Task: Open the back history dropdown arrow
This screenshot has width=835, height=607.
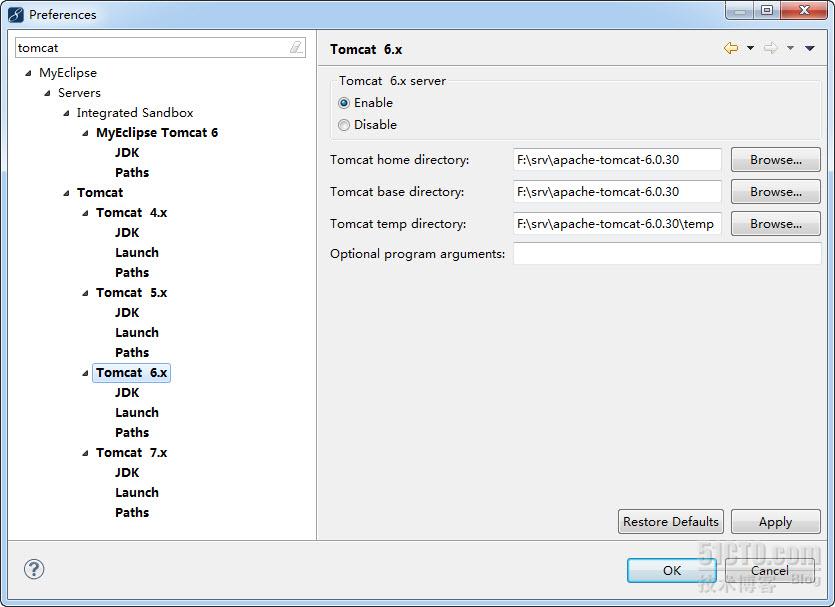Action: (750, 48)
